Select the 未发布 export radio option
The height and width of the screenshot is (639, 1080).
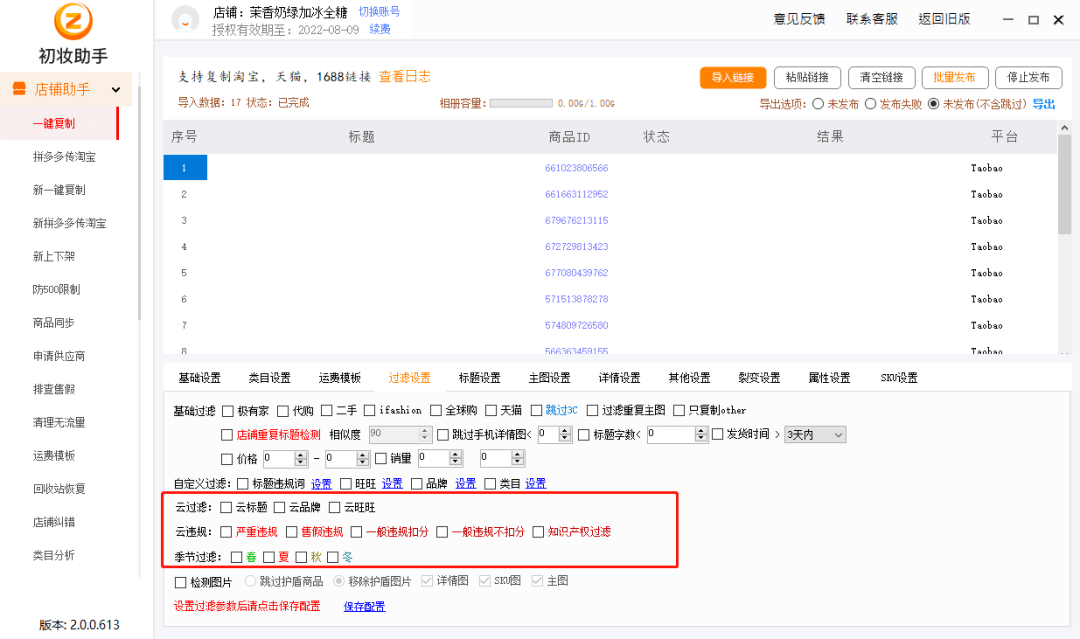click(818, 104)
